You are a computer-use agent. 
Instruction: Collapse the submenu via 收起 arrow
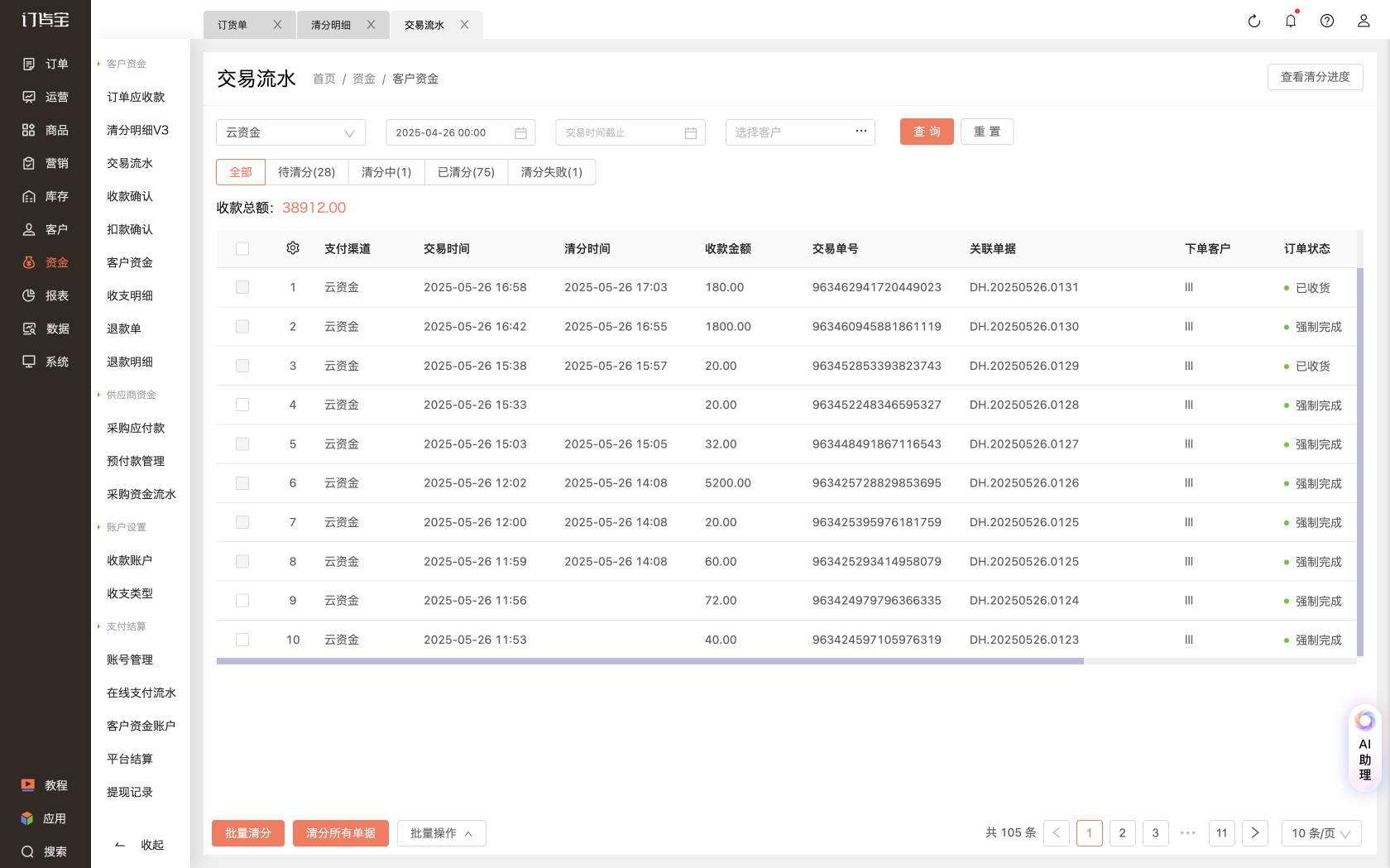[120, 845]
